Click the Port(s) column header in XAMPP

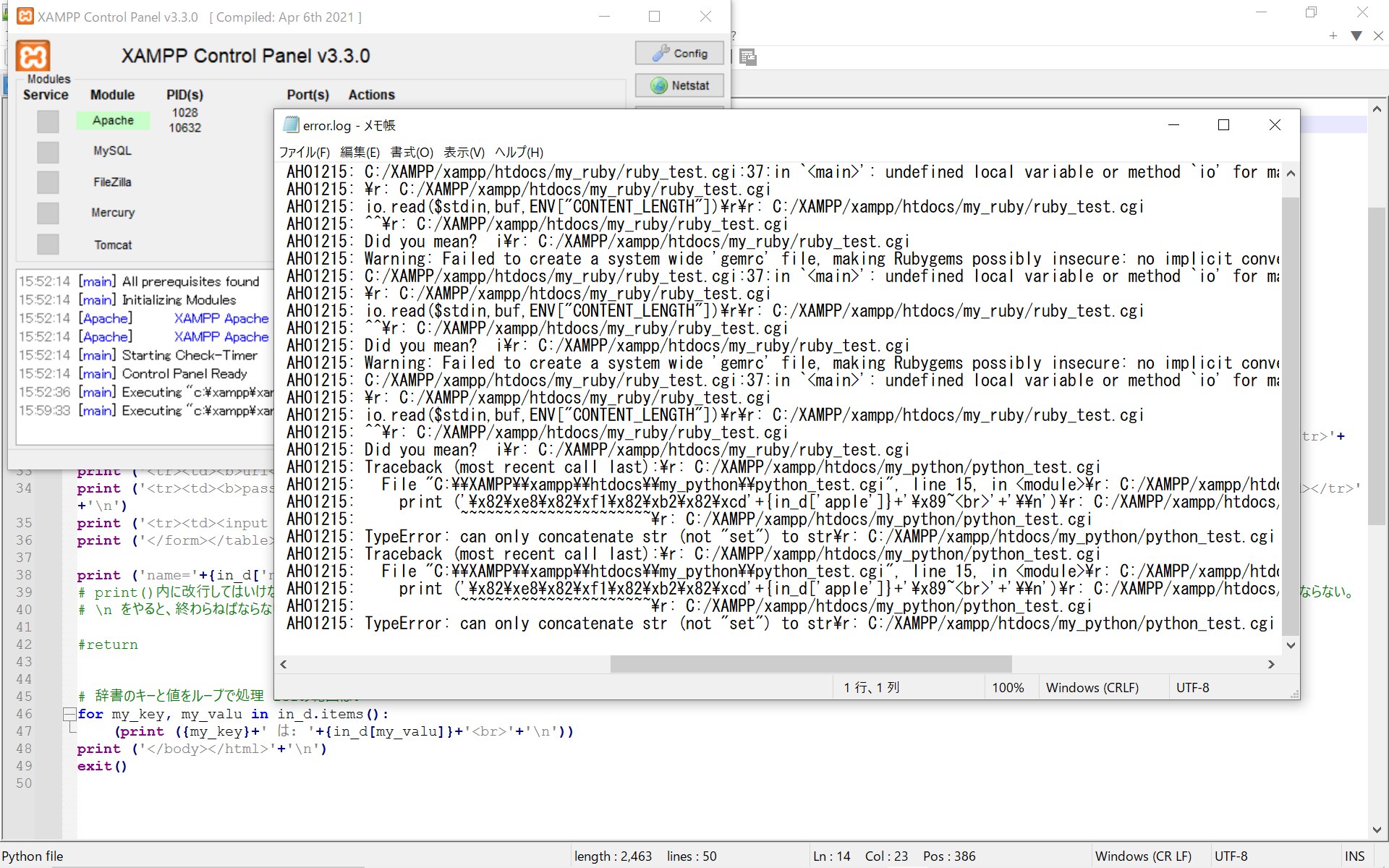click(308, 95)
